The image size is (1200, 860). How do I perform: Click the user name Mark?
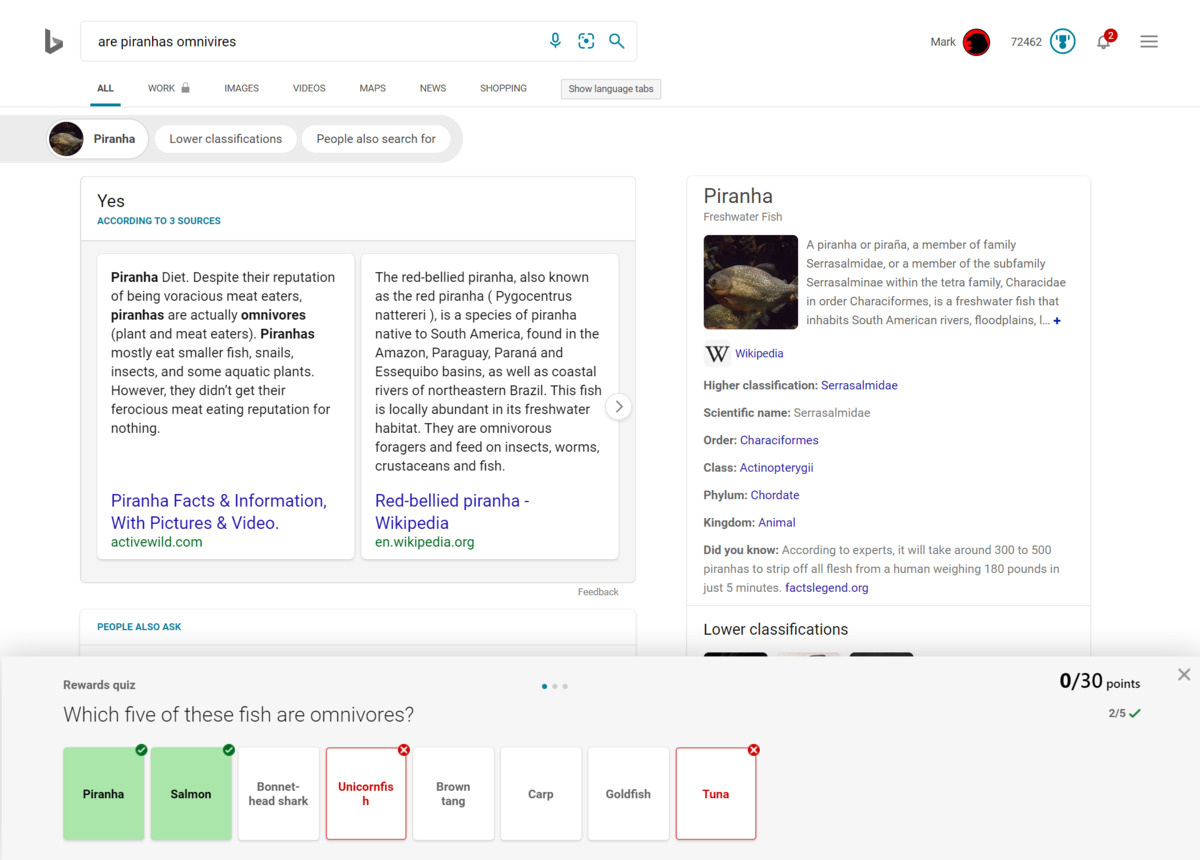[x=943, y=42]
